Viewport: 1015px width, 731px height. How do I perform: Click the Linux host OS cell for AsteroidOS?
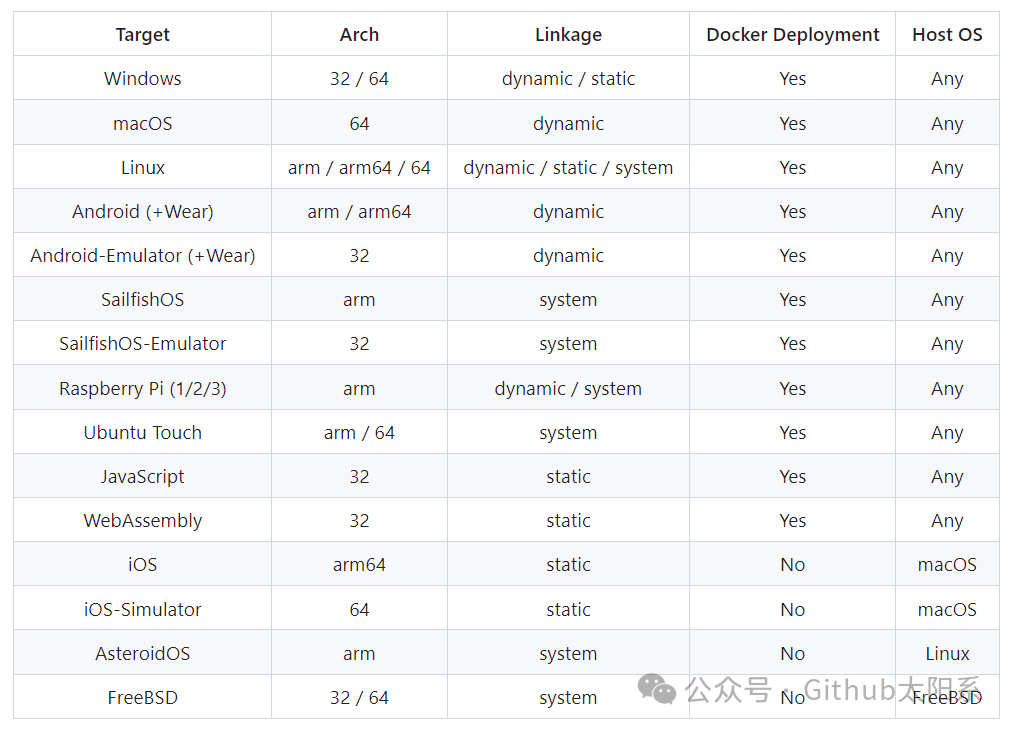[x=947, y=654]
